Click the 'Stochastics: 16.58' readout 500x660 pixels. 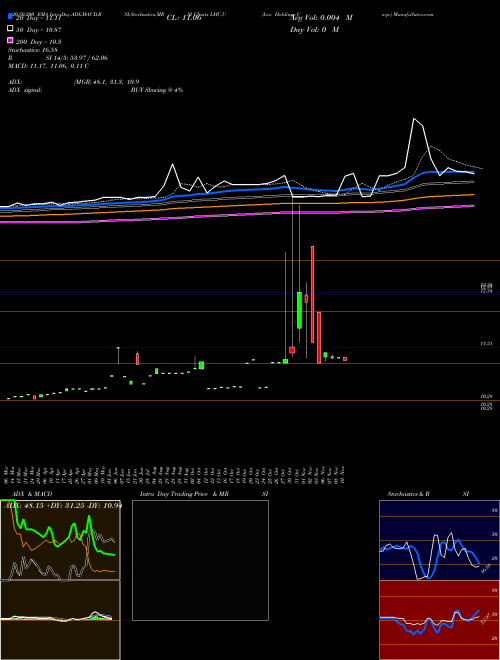32,50
